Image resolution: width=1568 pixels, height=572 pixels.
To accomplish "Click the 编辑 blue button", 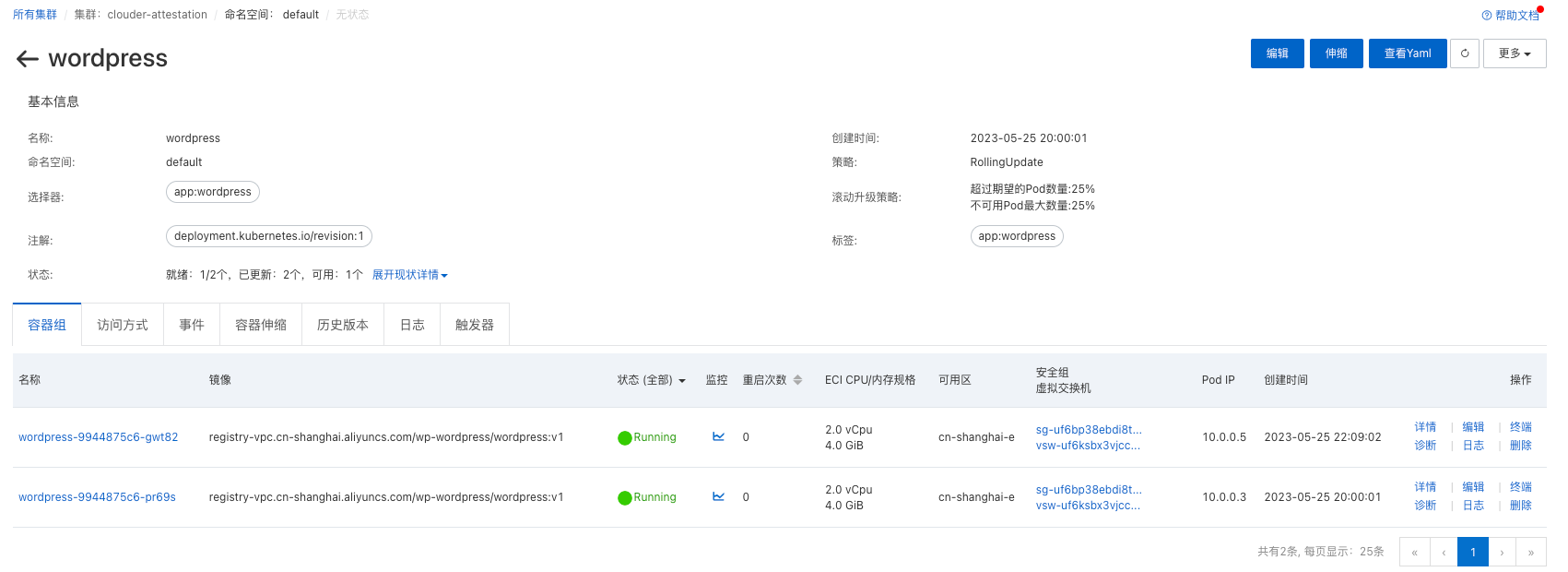I will 1278,54.
